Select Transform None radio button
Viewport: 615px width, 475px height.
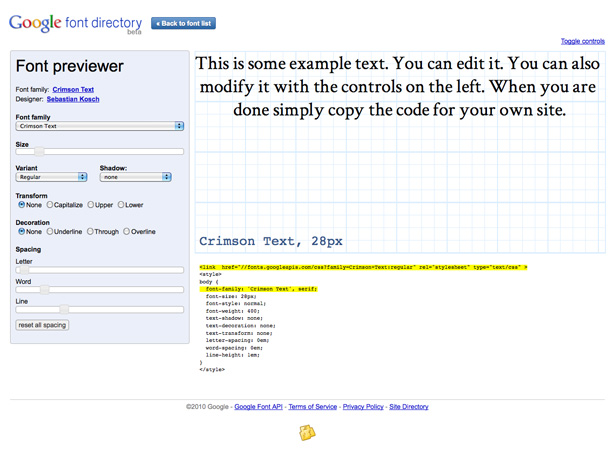(22, 205)
